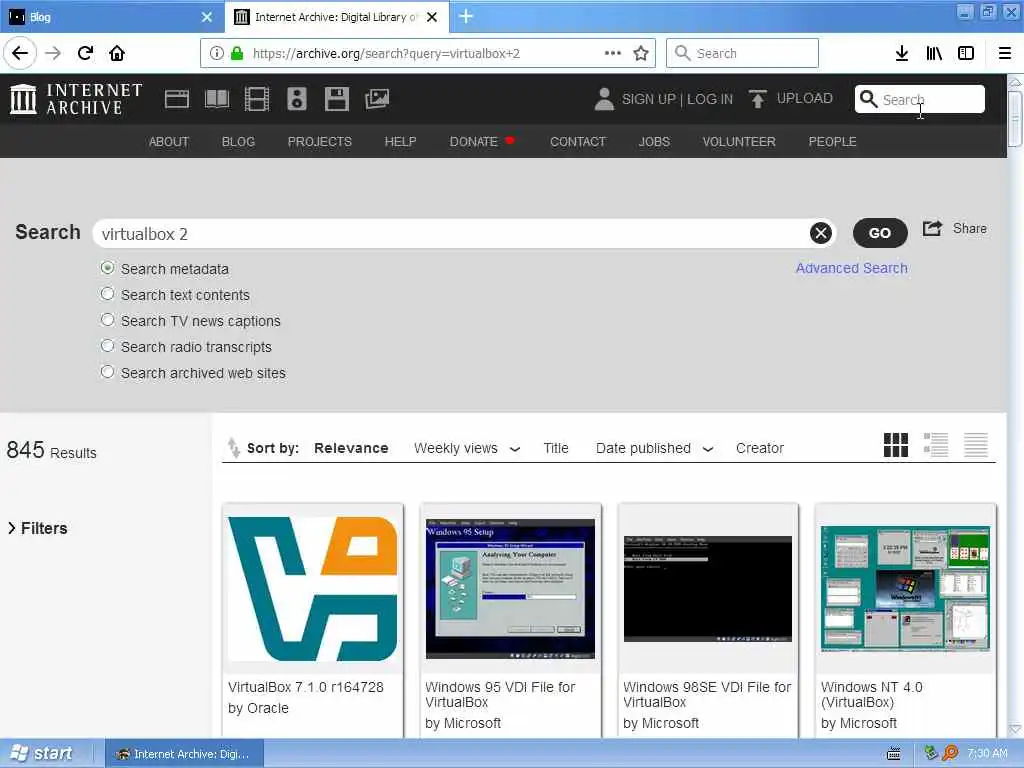Toggle sort direction arrows beside Sort by
Viewport: 1024px width, 768px height.
(233, 447)
